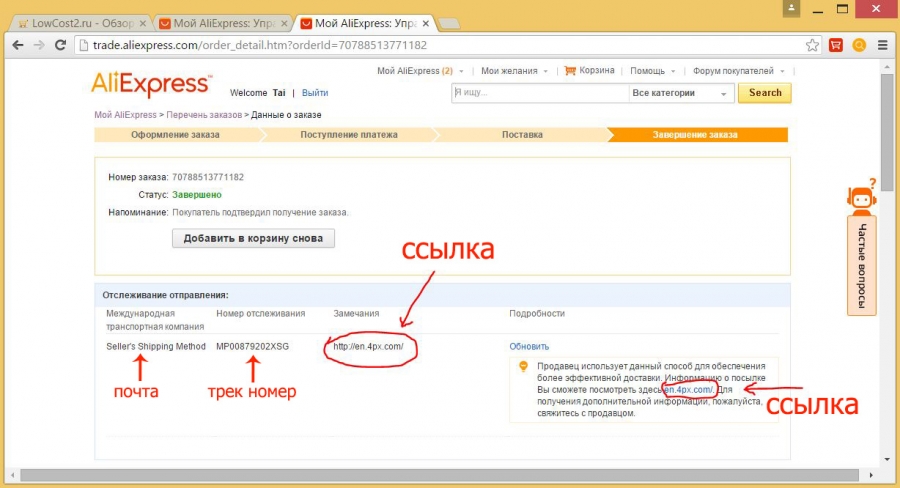Click the vertical scrollbar up arrow

(x=887, y=67)
